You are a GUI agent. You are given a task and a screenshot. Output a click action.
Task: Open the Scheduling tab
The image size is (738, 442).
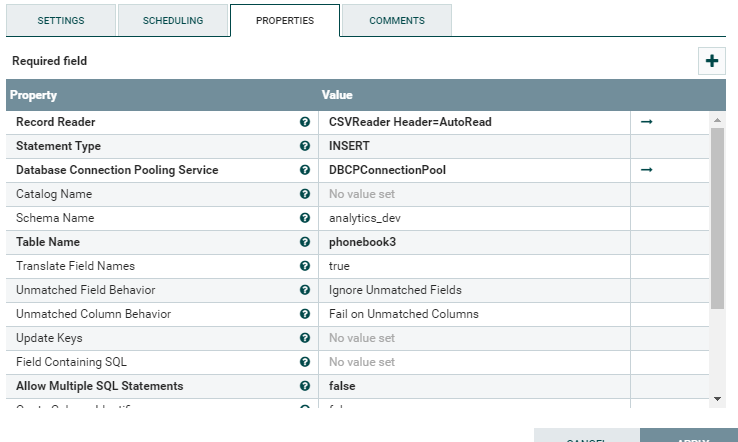[173, 20]
